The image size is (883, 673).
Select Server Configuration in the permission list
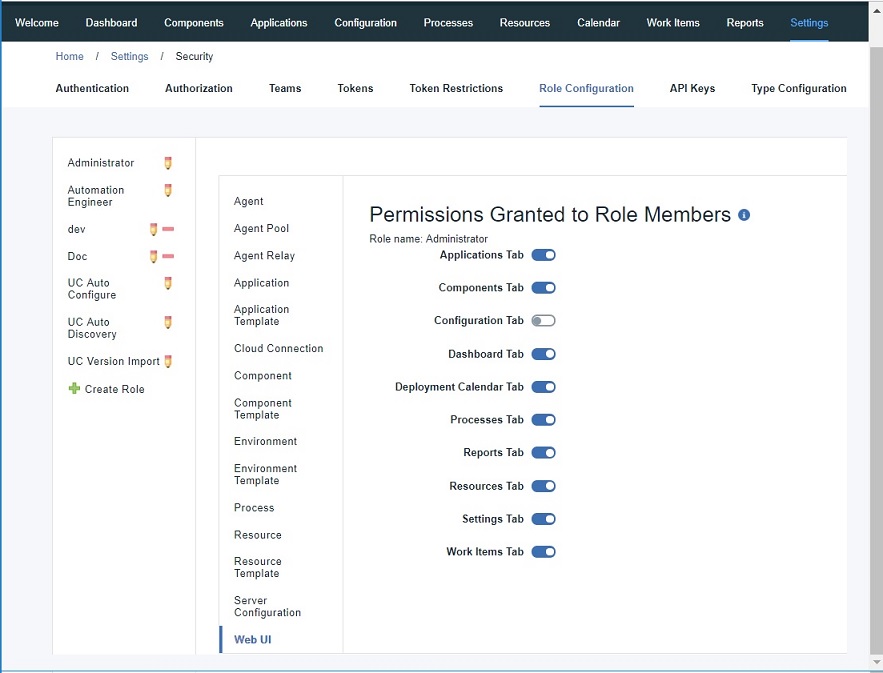[x=267, y=607]
